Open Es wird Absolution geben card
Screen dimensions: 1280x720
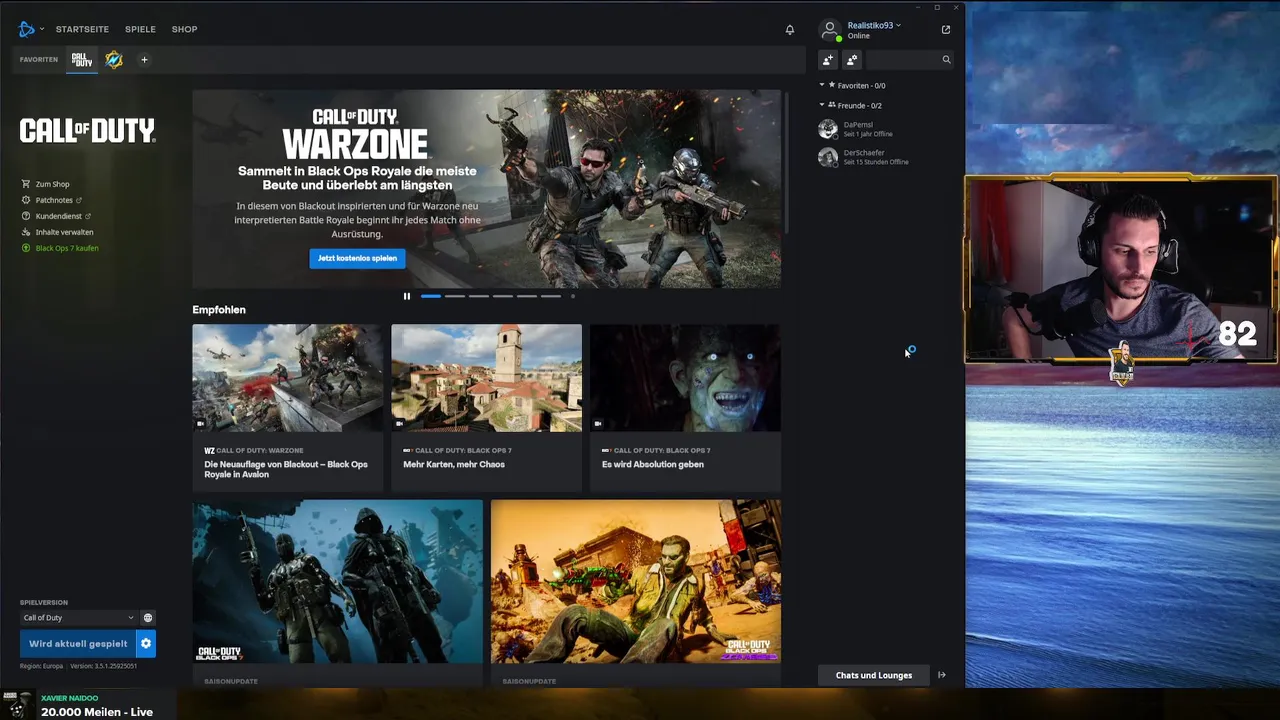click(685, 408)
